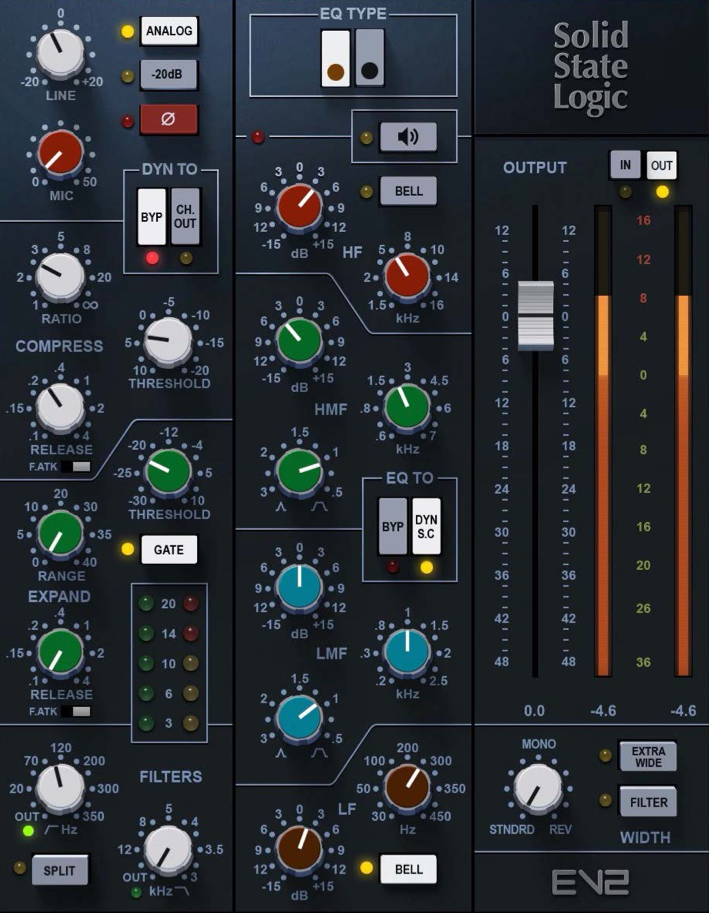The width and height of the screenshot is (709, 913).
Task: Click the LMF Q bandwidth knob
Action: click(x=299, y=717)
